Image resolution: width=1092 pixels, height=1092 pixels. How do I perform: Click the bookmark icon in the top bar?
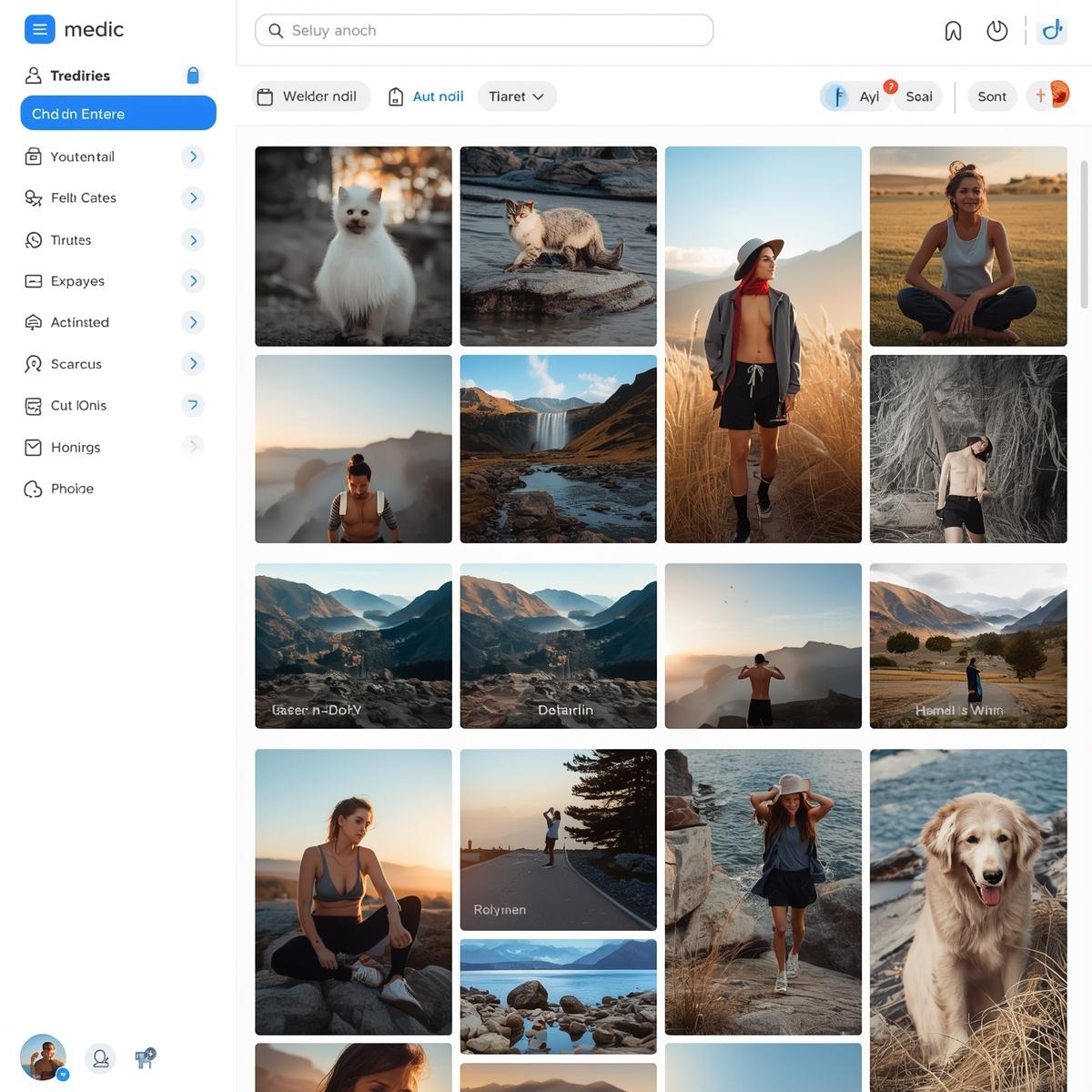pyautogui.click(x=953, y=32)
